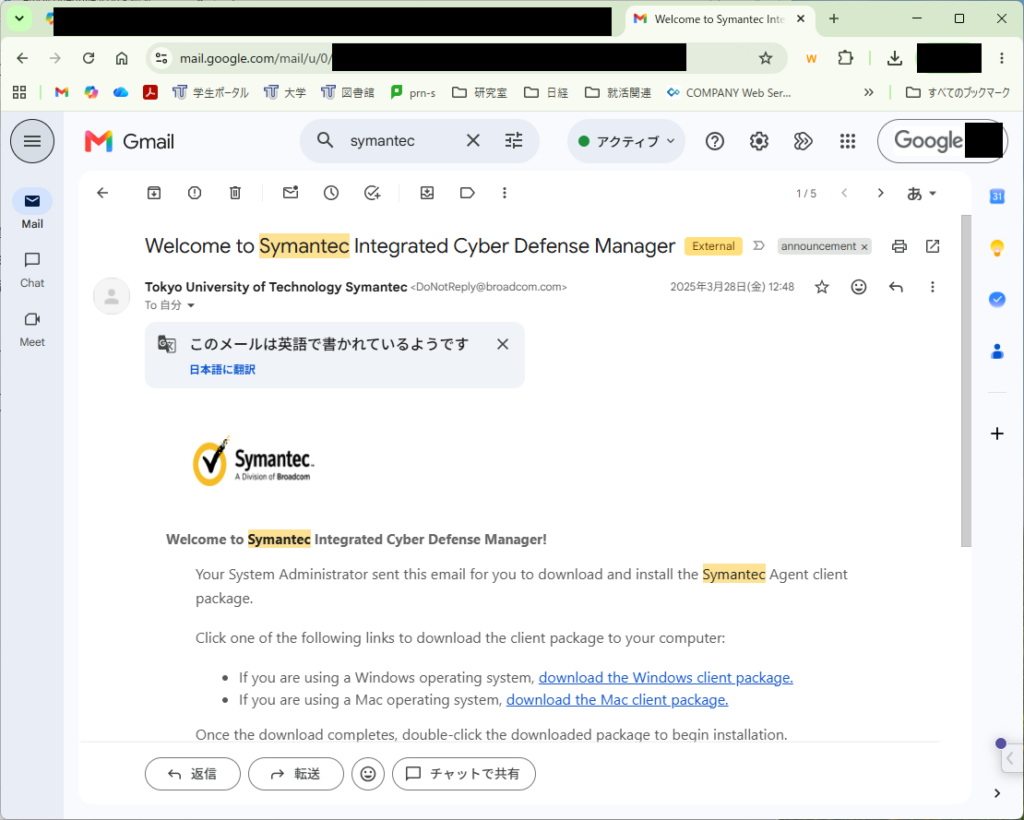Open 日経 bookmark folder
The height and width of the screenshot is (820, 1024).
[x=547, y=93]
